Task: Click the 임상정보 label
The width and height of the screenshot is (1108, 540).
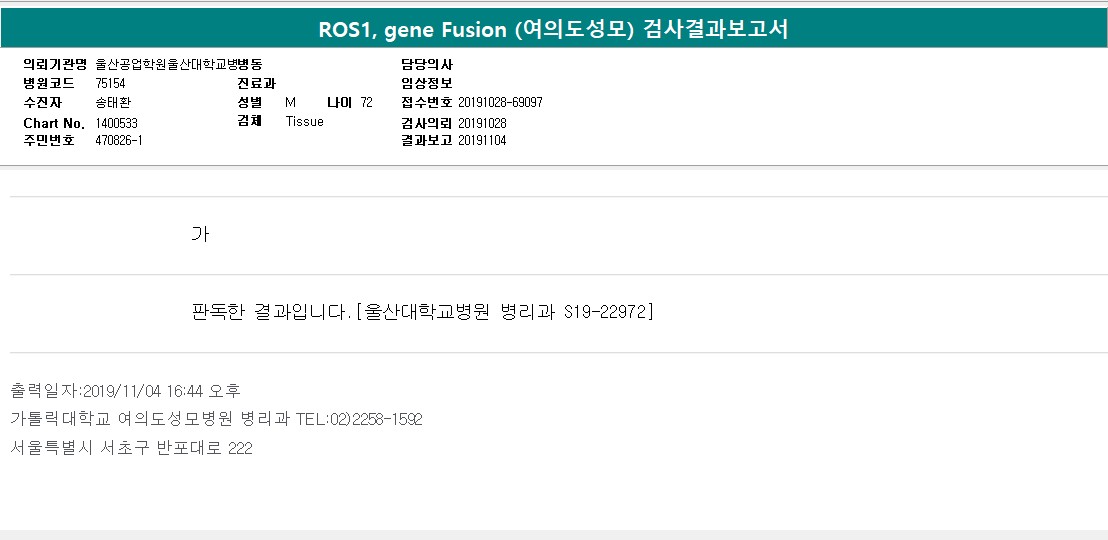Action: pos(427,83)
